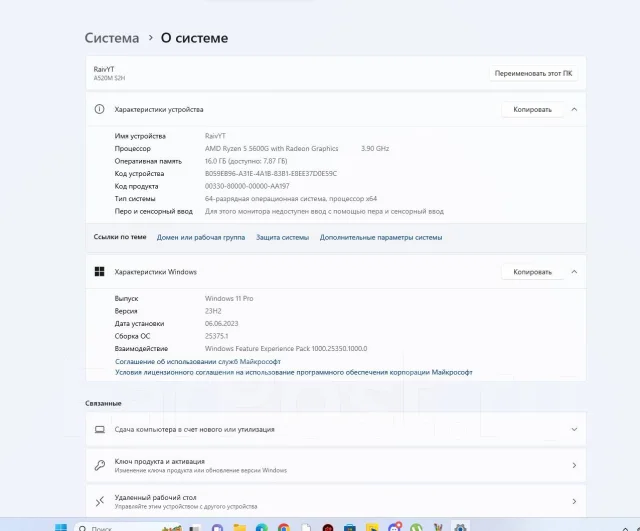Open the Защита системы link
640x531 pixels.
[x=282, y=238]
